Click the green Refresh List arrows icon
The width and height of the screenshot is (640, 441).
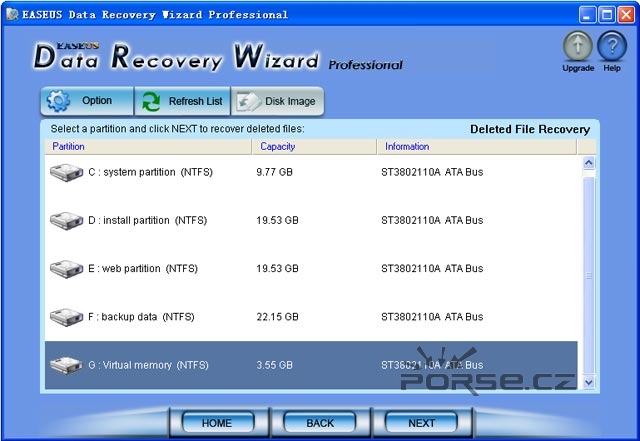[151, 101]
